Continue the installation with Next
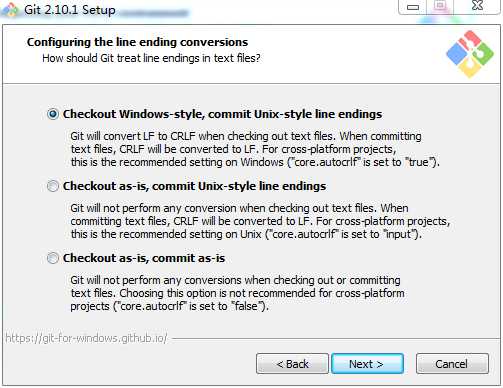Viewport: 503px width, 388px height. click(367, 364)
